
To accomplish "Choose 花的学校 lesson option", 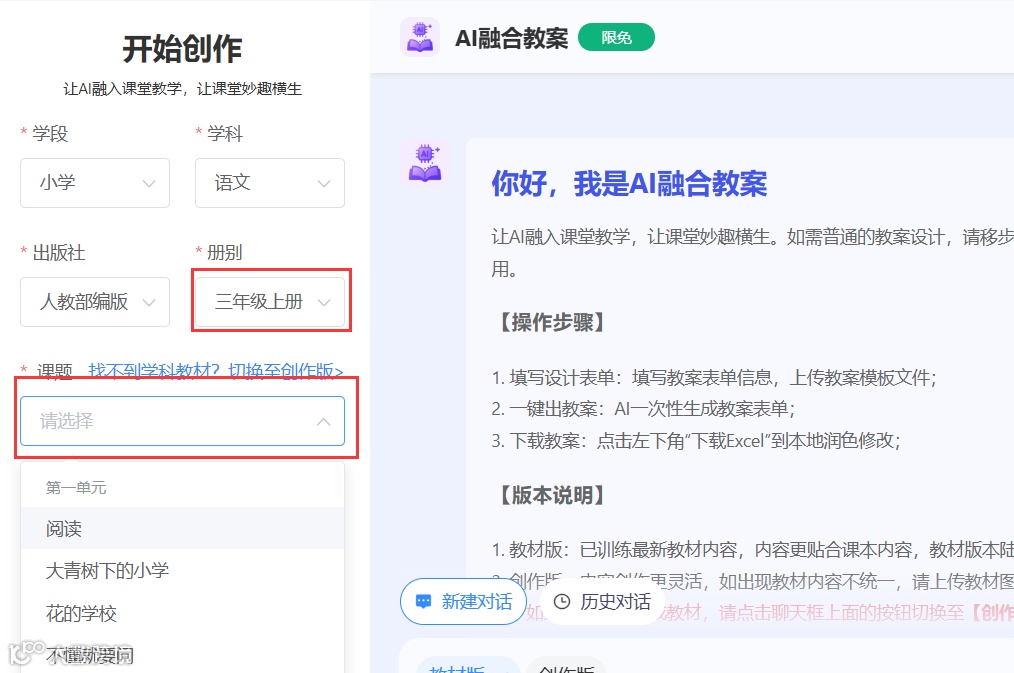I will coord(182,613).
